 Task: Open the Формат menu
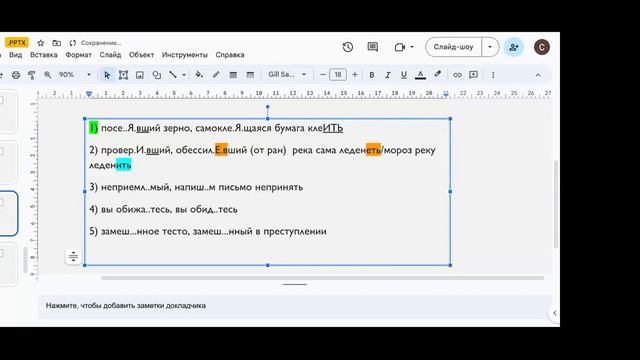click(78, 55)
